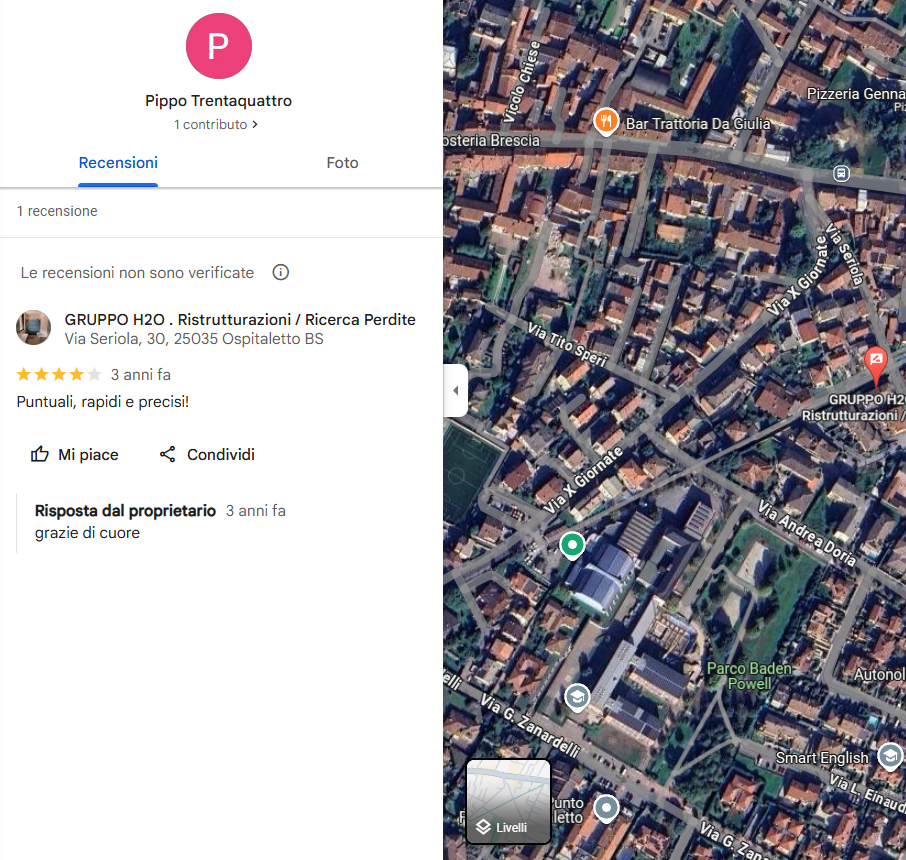Click the GRUPPO H2O business thumbnail photo
The width and height of the screenshot is (906, 860).
(34, 328)
